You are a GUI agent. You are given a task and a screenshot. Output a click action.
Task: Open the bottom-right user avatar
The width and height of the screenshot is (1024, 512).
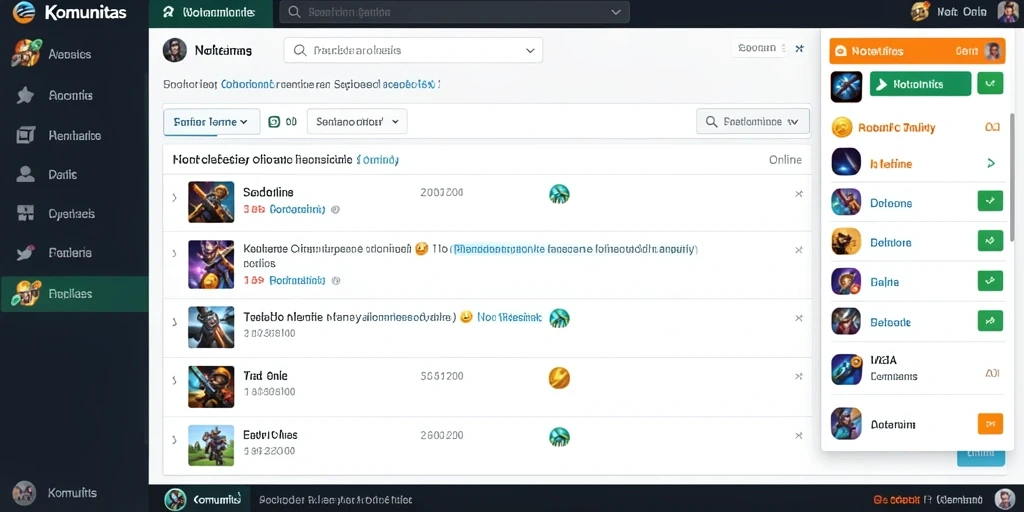1005,500
